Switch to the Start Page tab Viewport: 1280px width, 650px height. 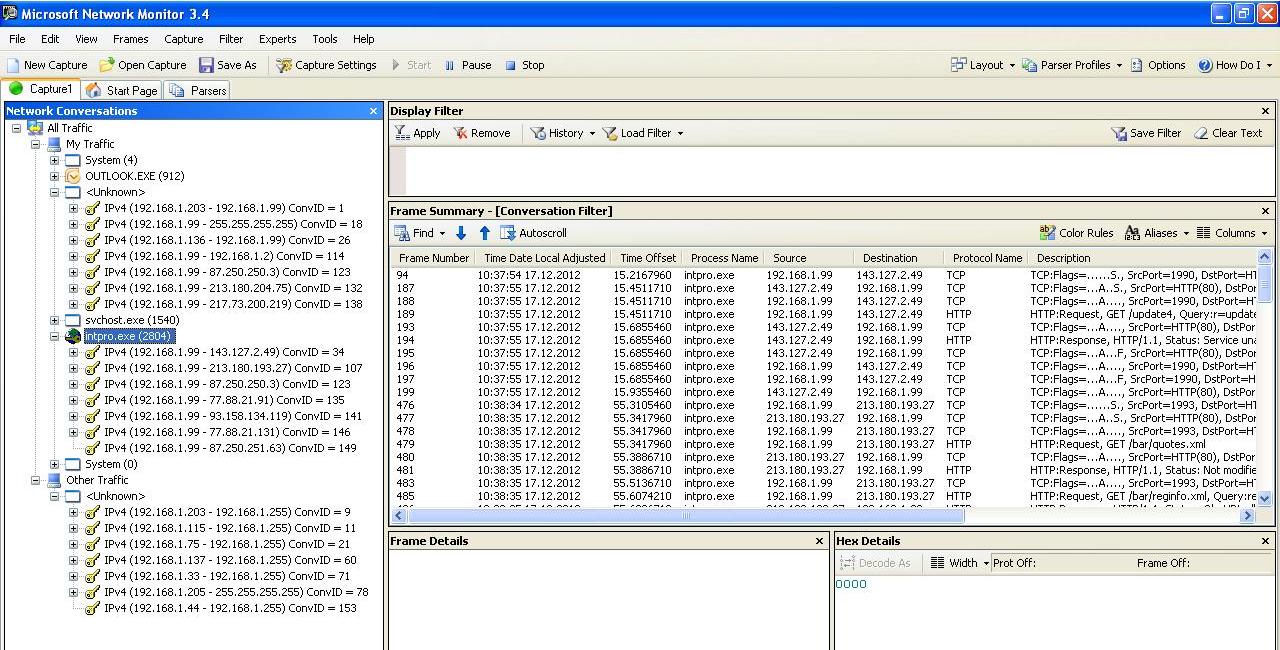(122, 90)
